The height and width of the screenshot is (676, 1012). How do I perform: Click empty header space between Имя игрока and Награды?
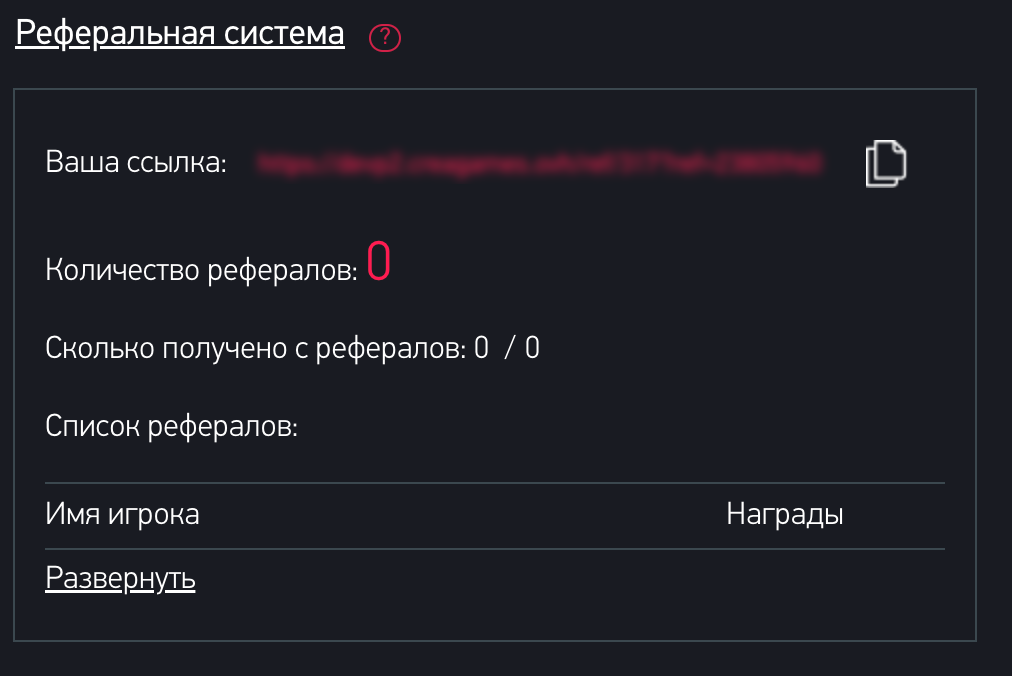tap(460, 515)
